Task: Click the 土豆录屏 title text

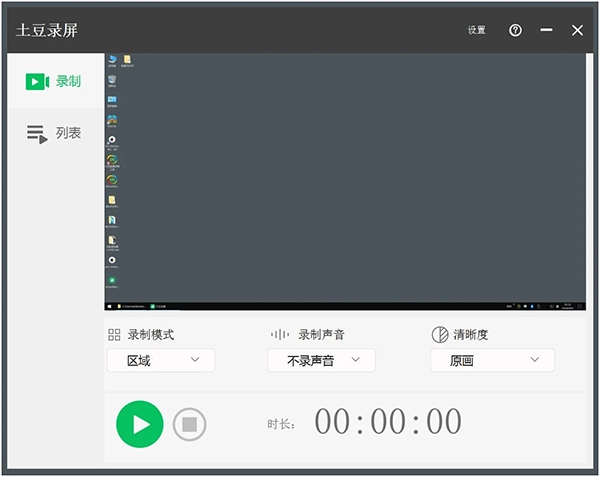Action: (47, 30)
